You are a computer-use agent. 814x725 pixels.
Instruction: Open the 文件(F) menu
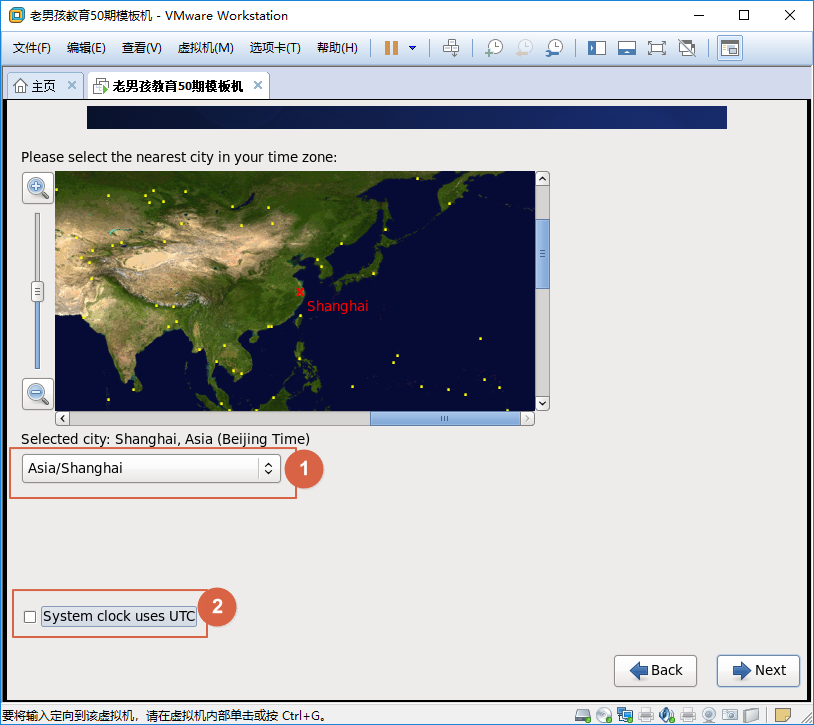(x=32, y=48)
